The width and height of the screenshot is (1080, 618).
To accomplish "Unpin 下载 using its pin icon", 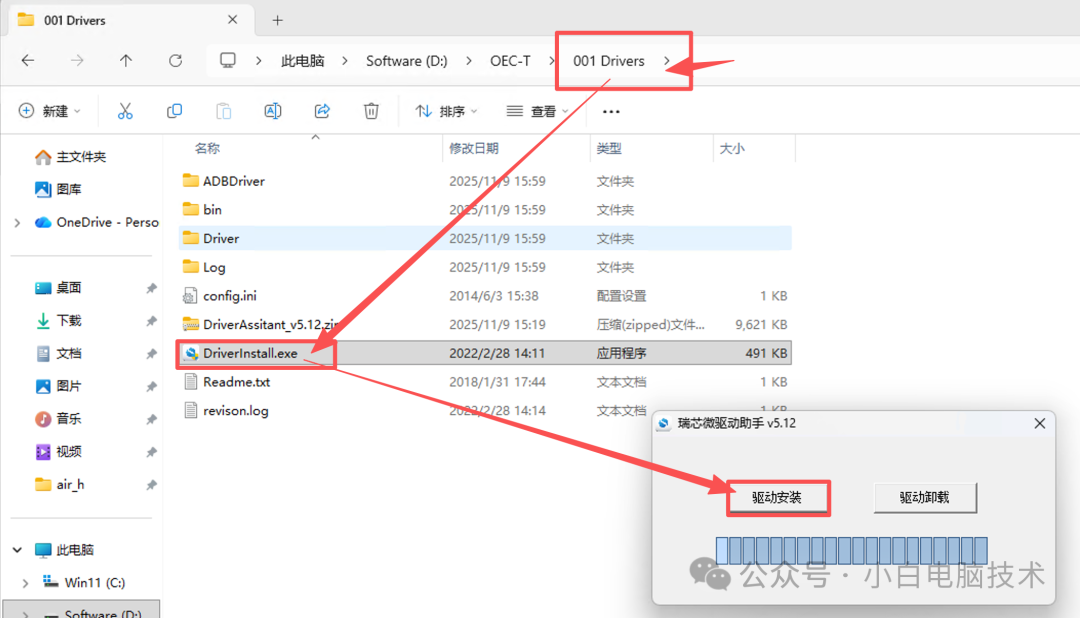I will [x=151, y=321].
